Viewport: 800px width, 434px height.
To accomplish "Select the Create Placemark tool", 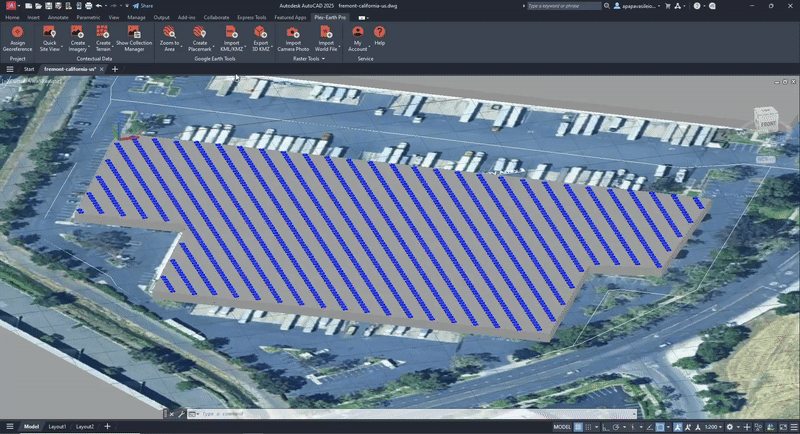I will [x=199, y=38].
